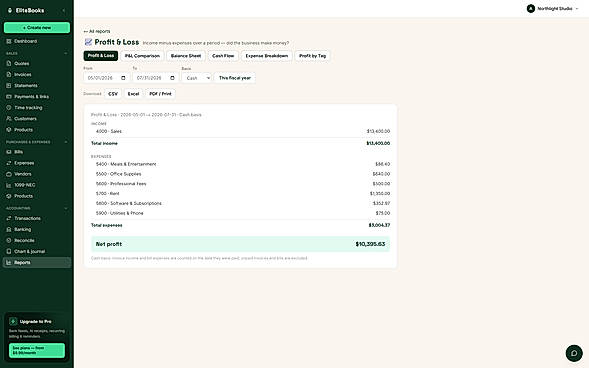
Task: Open the Banking sidebar icon
Action: tap(9, 229)
